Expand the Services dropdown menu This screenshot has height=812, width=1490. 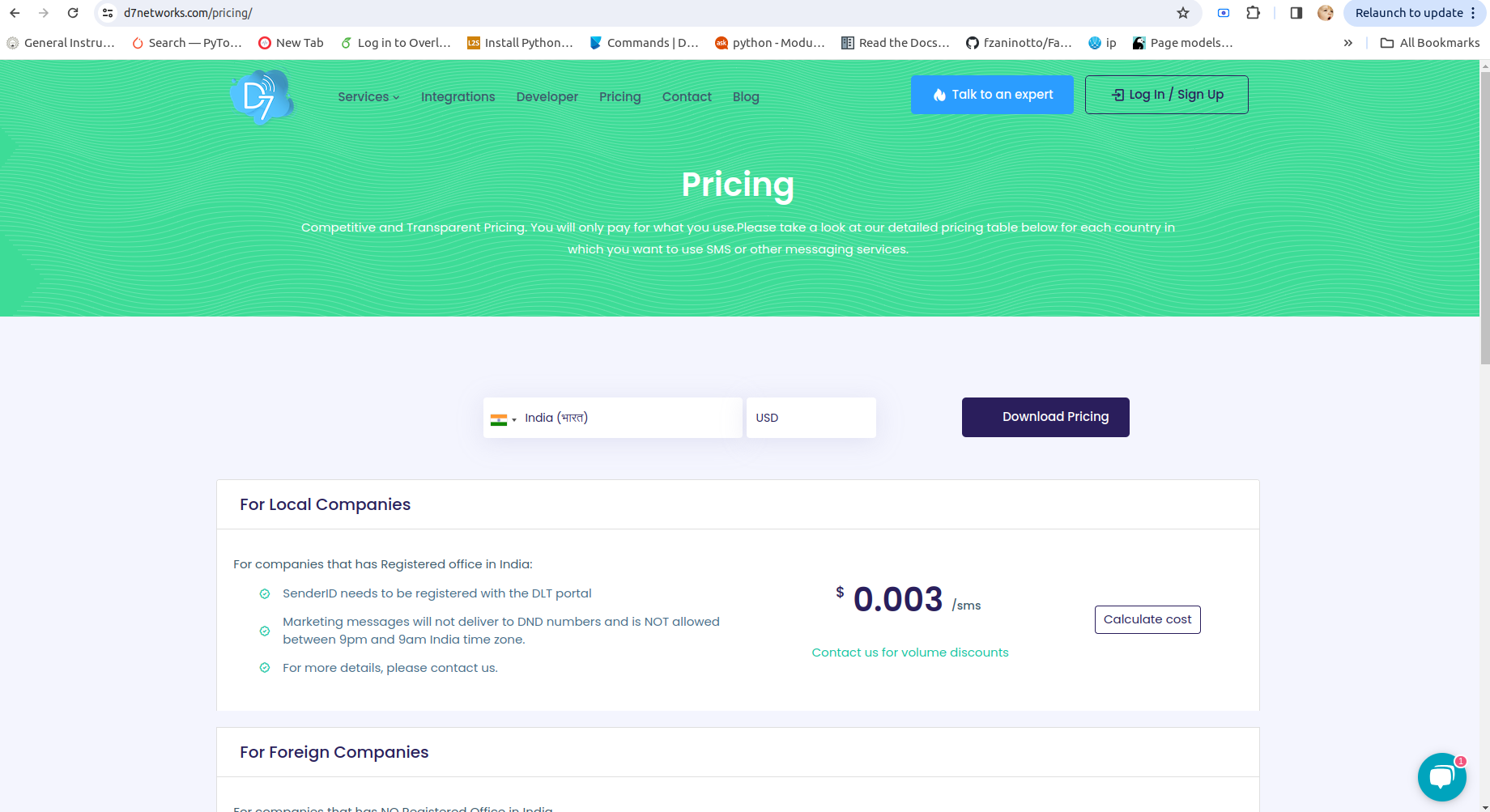coord(368,97)
